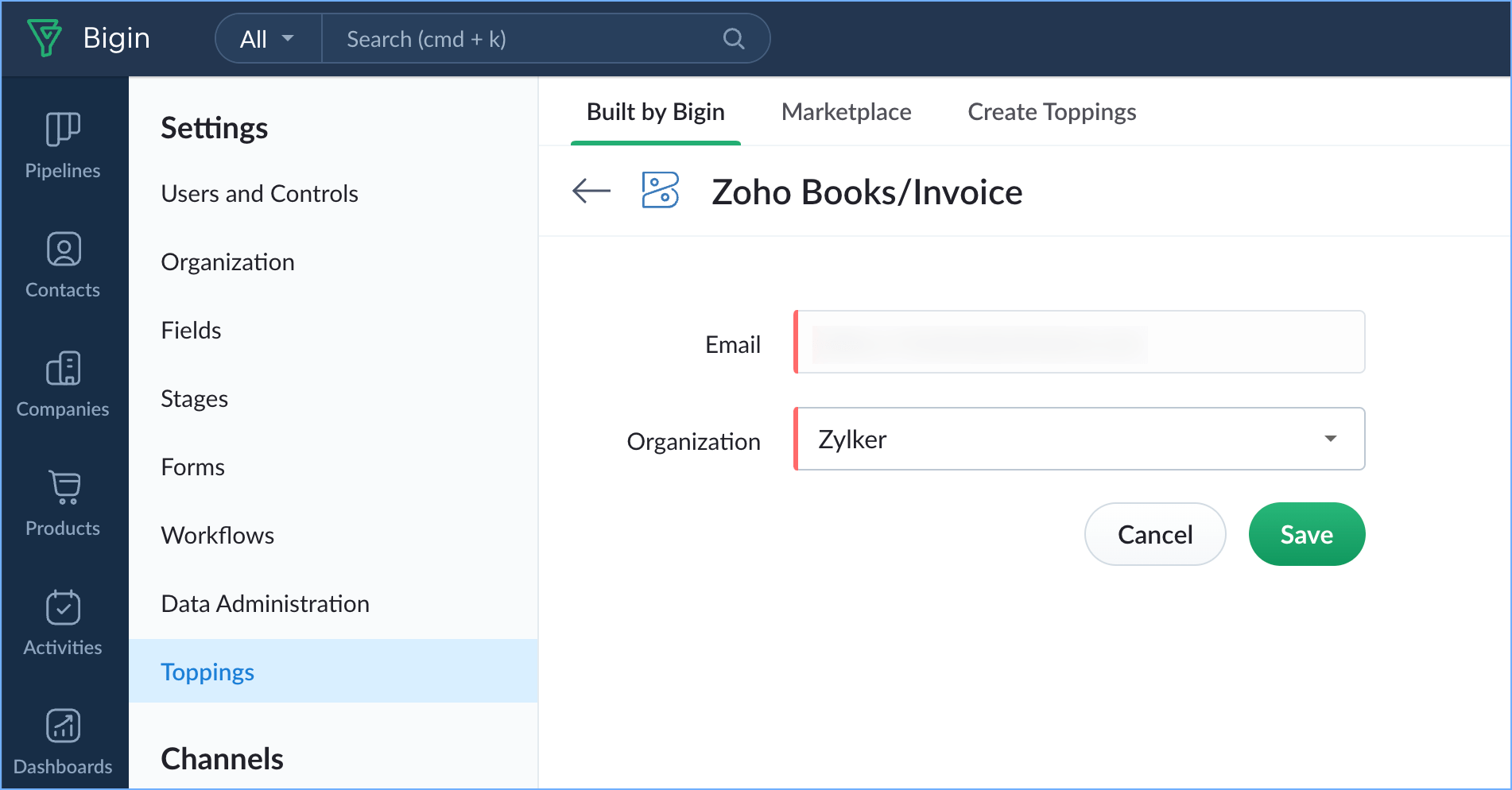Open Users and Controls settings
Viewport: 1512px width, 790px height.
(259, 194)
